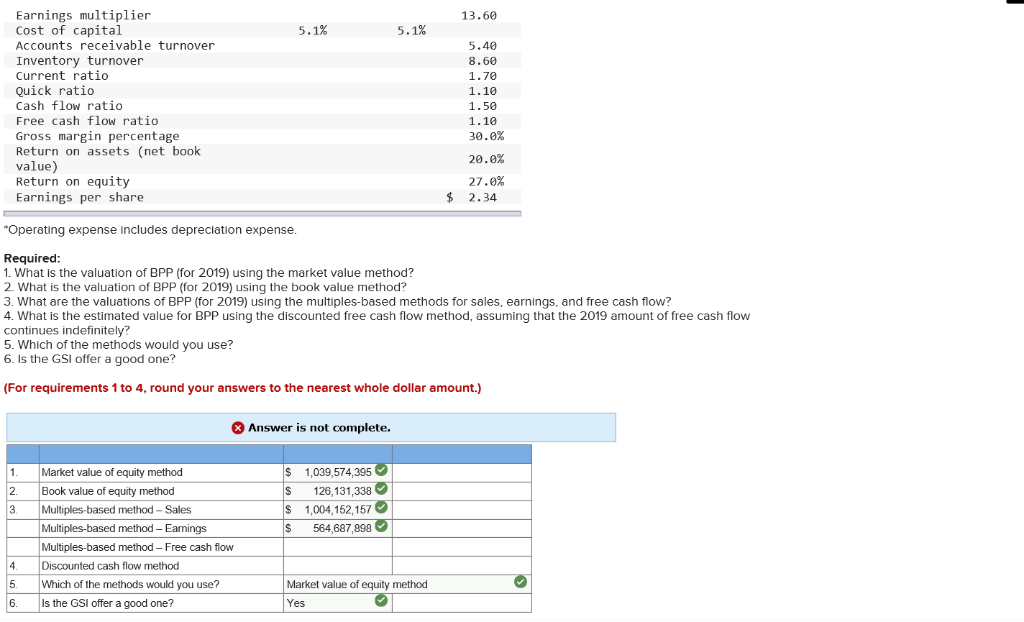This screenshot has height=622, width=1024.
Task: Click the 'Return on assets (net book value)' label
Action: [x=108, y=159]
